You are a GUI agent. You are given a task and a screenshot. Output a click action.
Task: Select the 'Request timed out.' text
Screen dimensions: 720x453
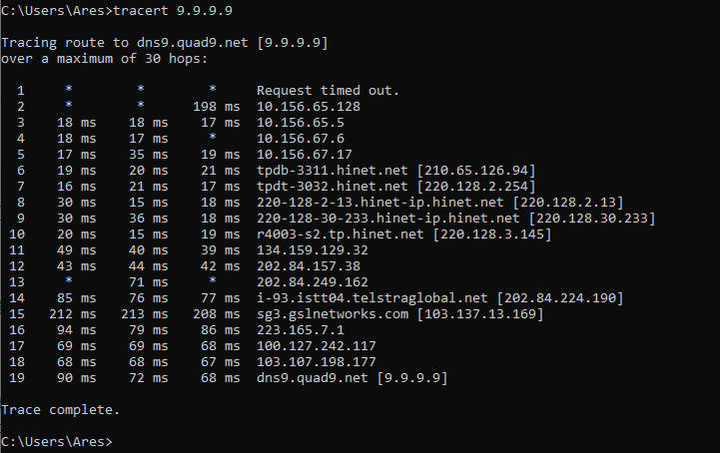point(328,90)
